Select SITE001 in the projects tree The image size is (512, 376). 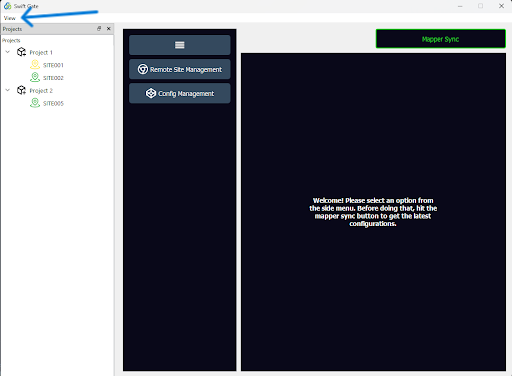pos(53,65)
